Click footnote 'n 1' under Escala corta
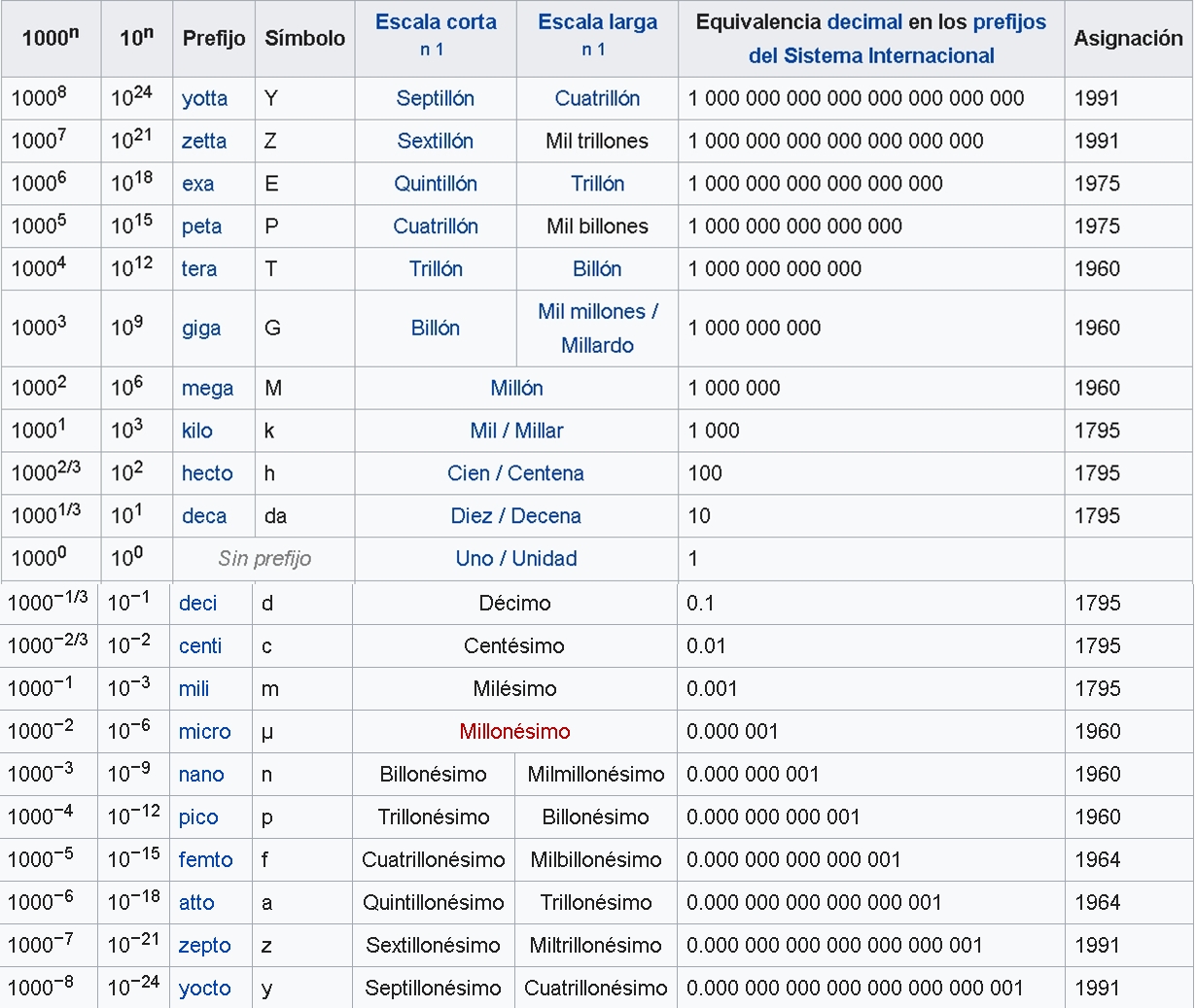This screenshot has height=1008, width=1196. (432, 50)
